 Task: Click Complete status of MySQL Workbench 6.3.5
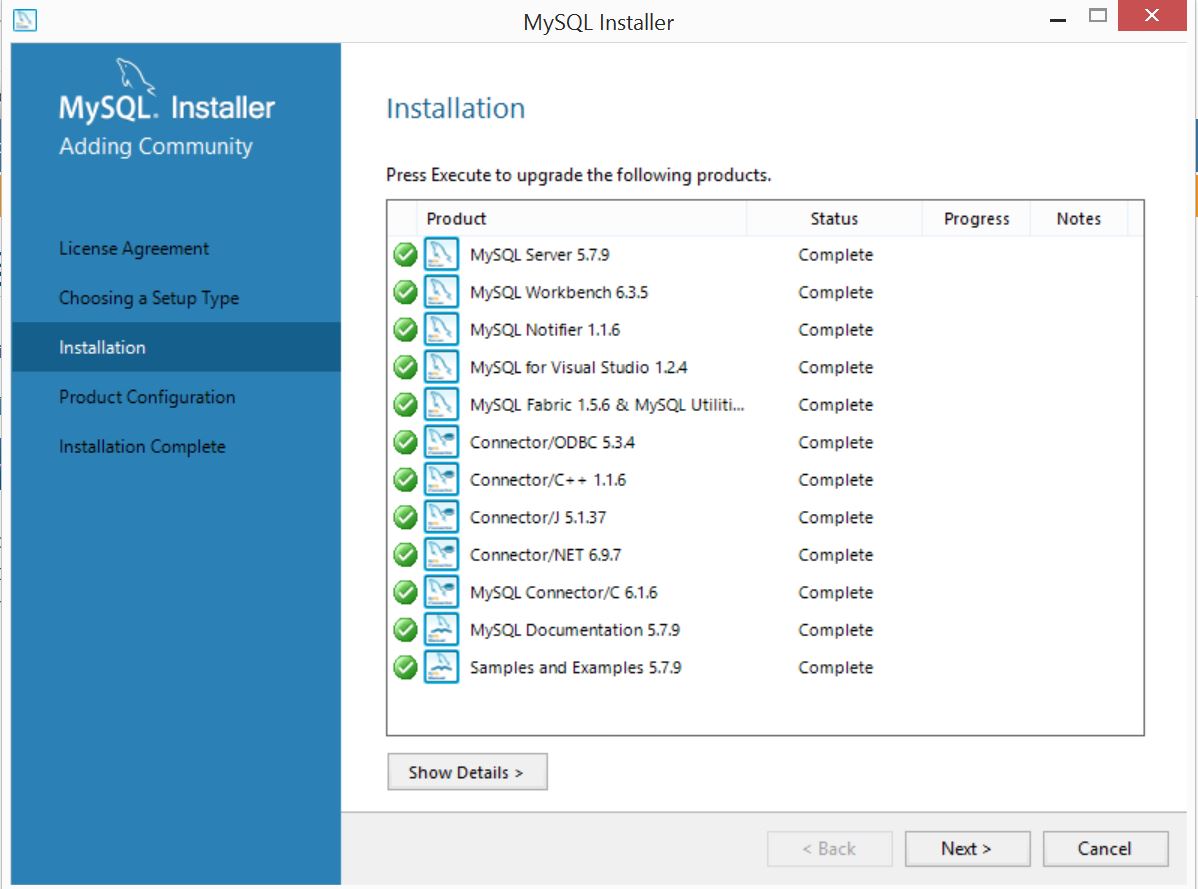(835, 292)
